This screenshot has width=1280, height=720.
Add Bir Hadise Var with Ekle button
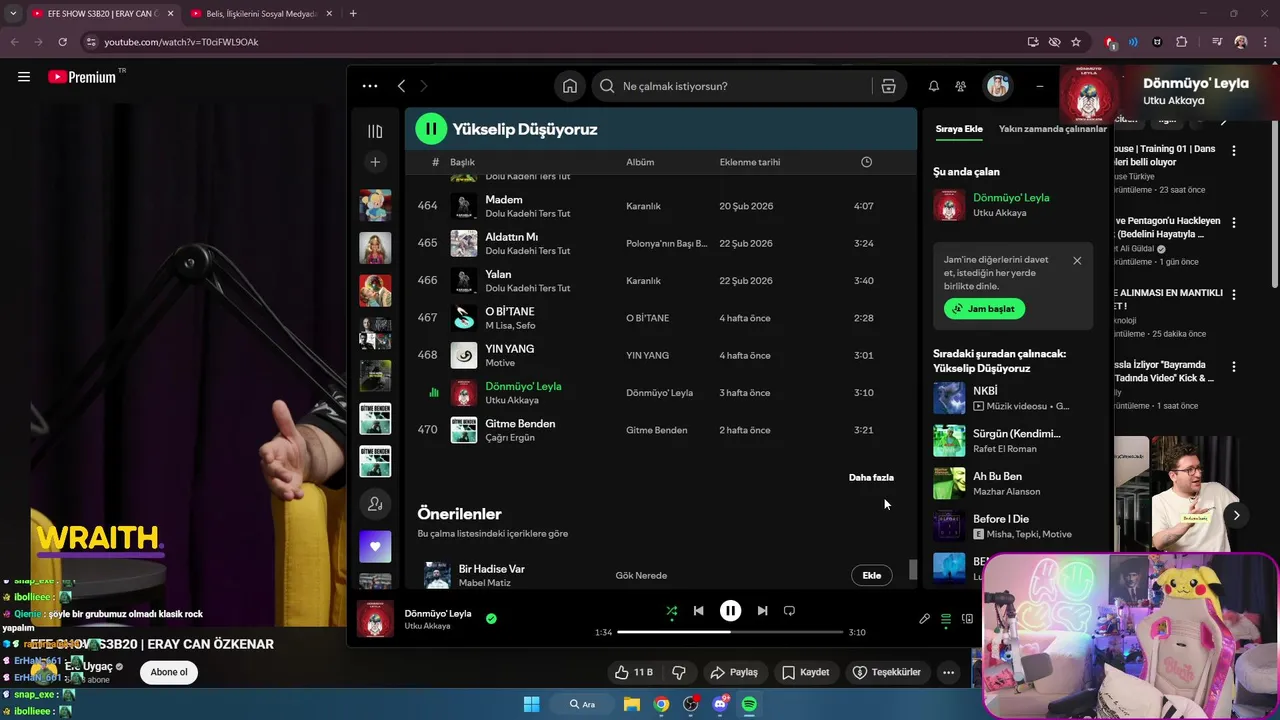point(872,575)
